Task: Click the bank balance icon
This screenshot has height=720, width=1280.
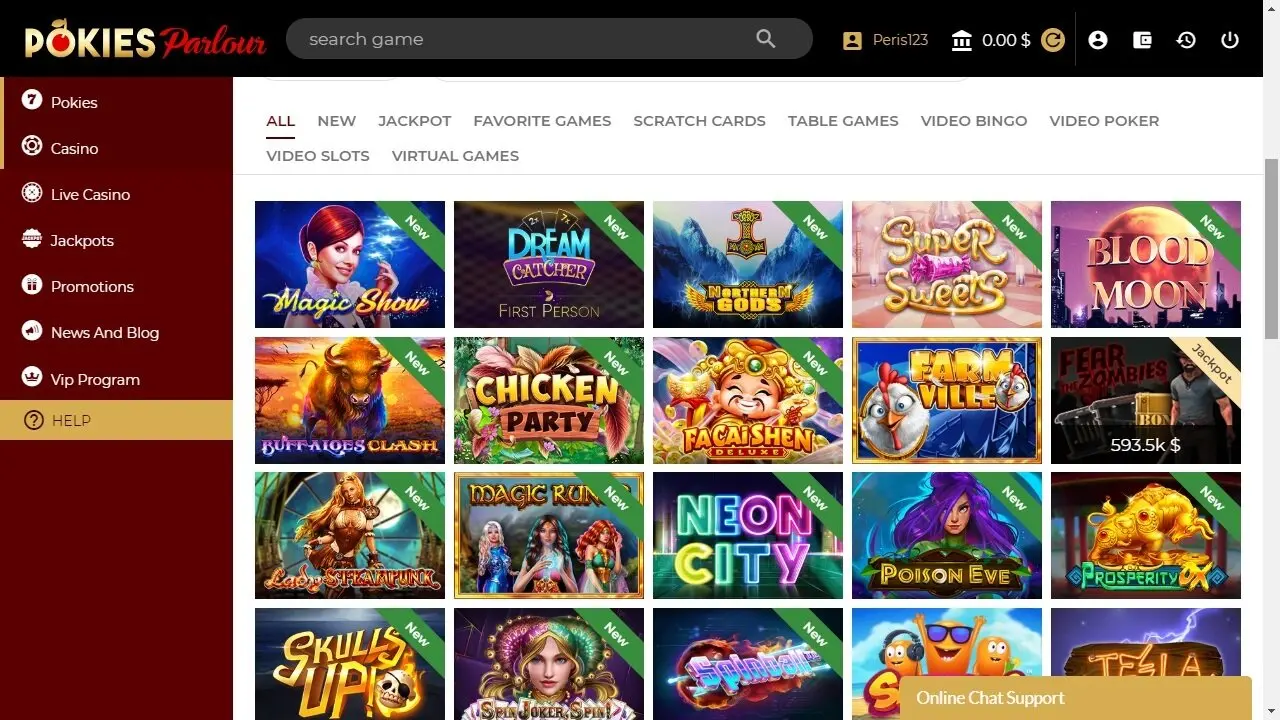Action: click(x=962, y=40)
